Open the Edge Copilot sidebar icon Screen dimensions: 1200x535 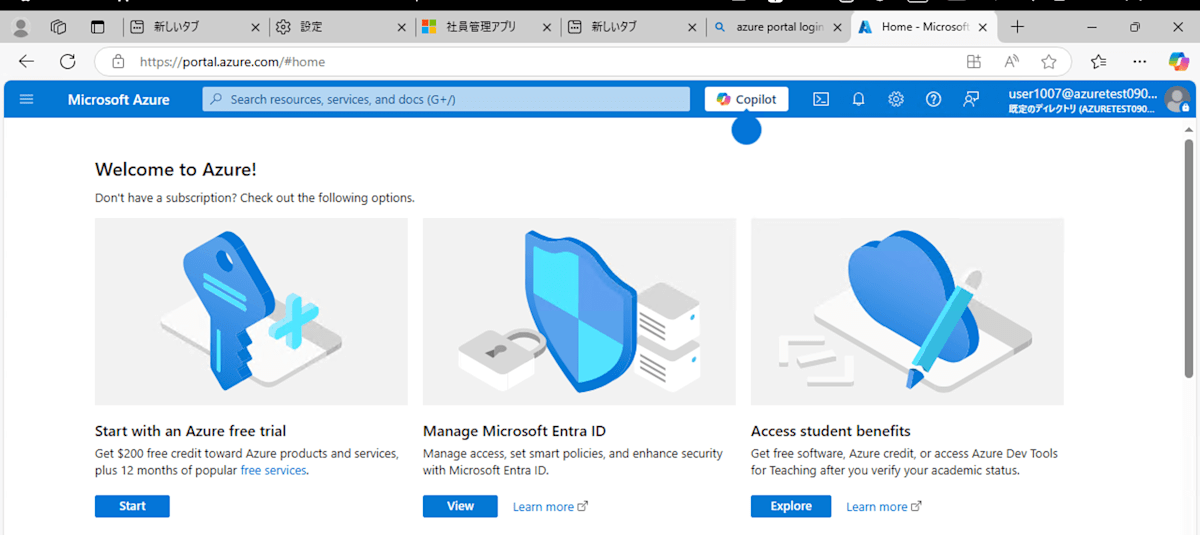coord(1179,61)
